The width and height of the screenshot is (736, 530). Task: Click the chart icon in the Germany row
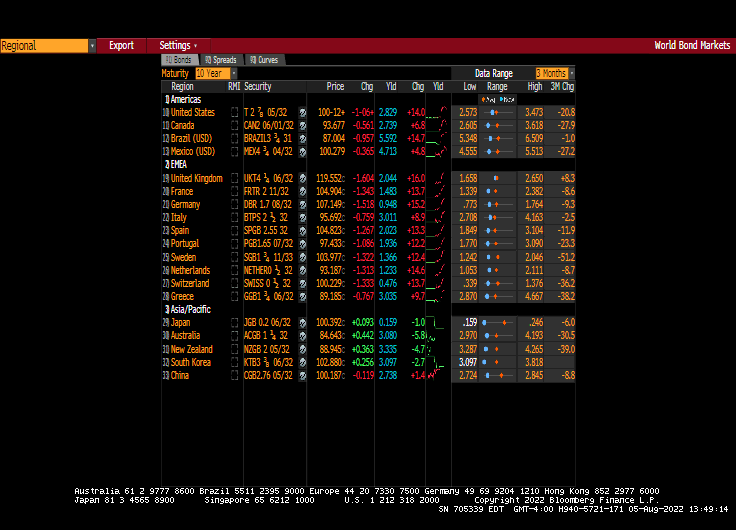point(302,205)
